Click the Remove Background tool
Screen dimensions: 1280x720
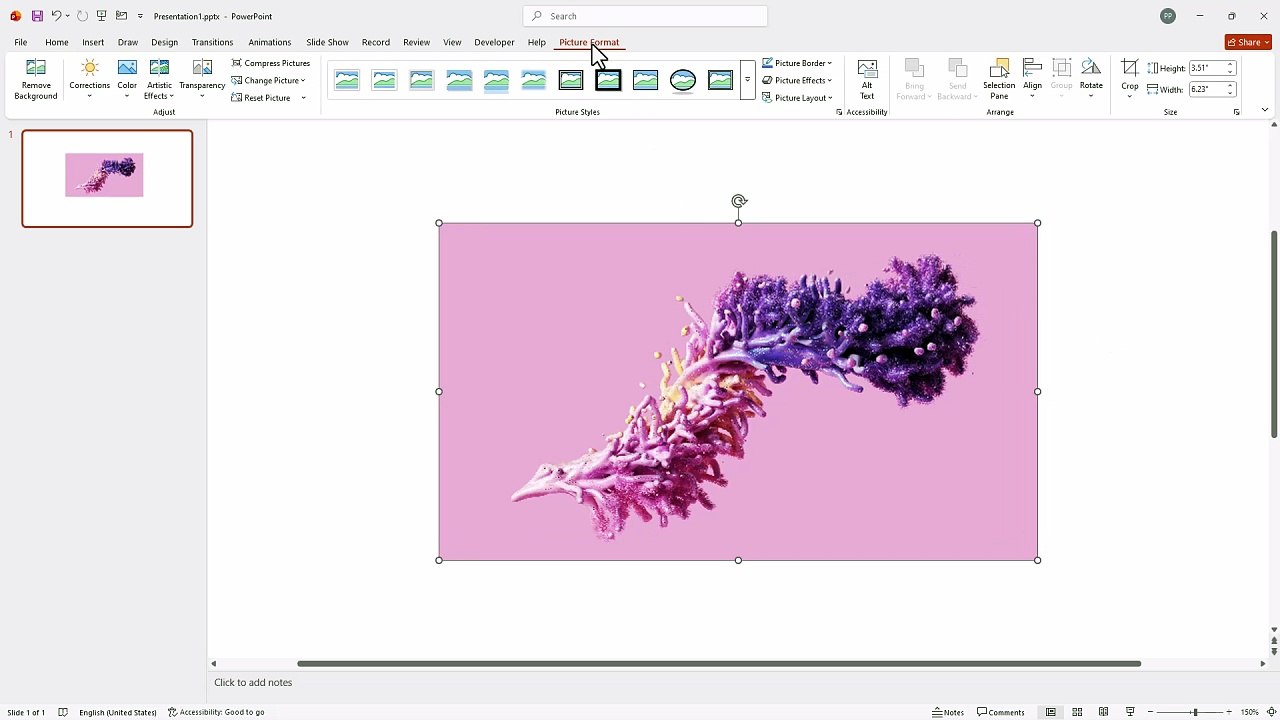click(x=35, y=80)
